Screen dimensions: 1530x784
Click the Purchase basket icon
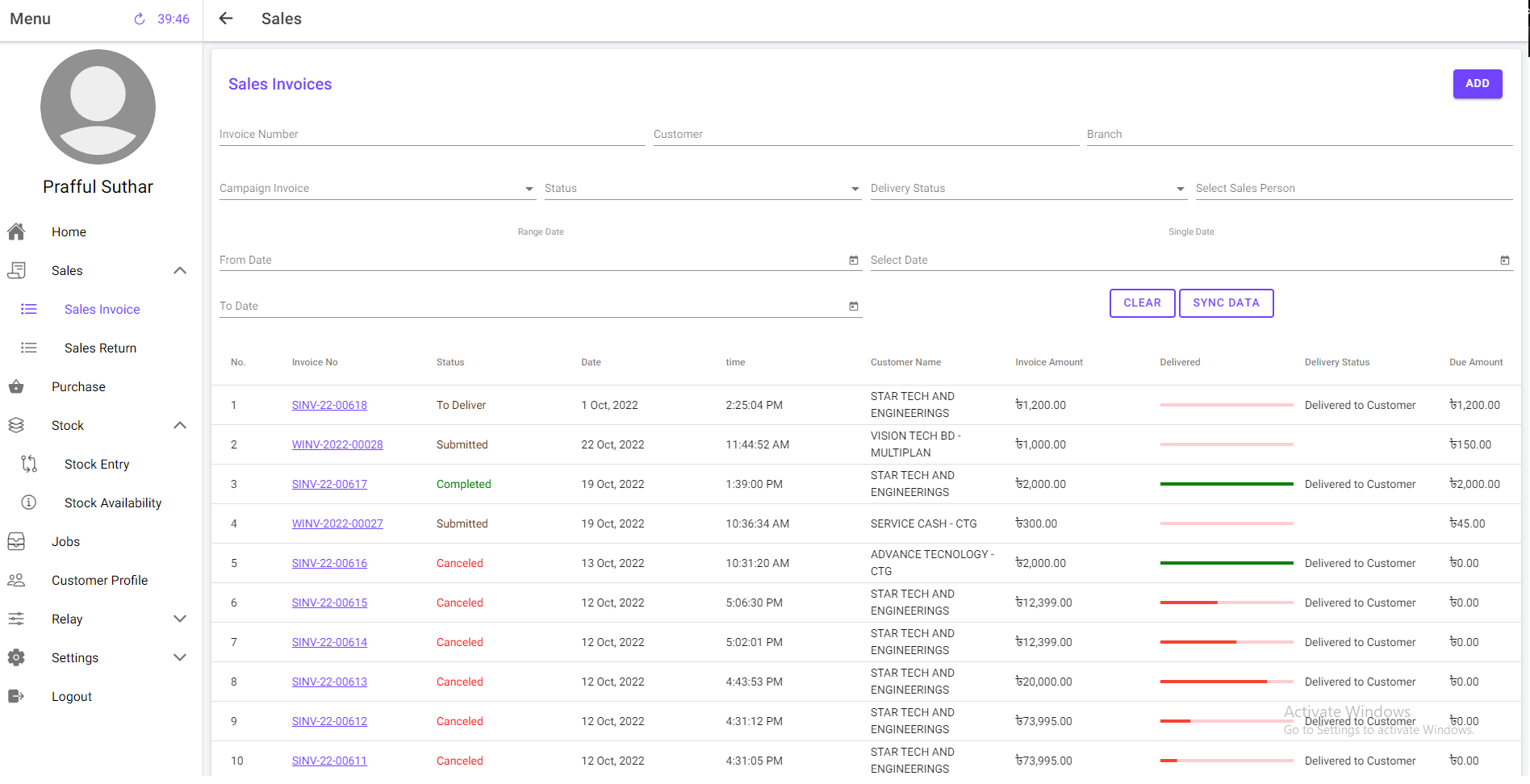point(16,386)
